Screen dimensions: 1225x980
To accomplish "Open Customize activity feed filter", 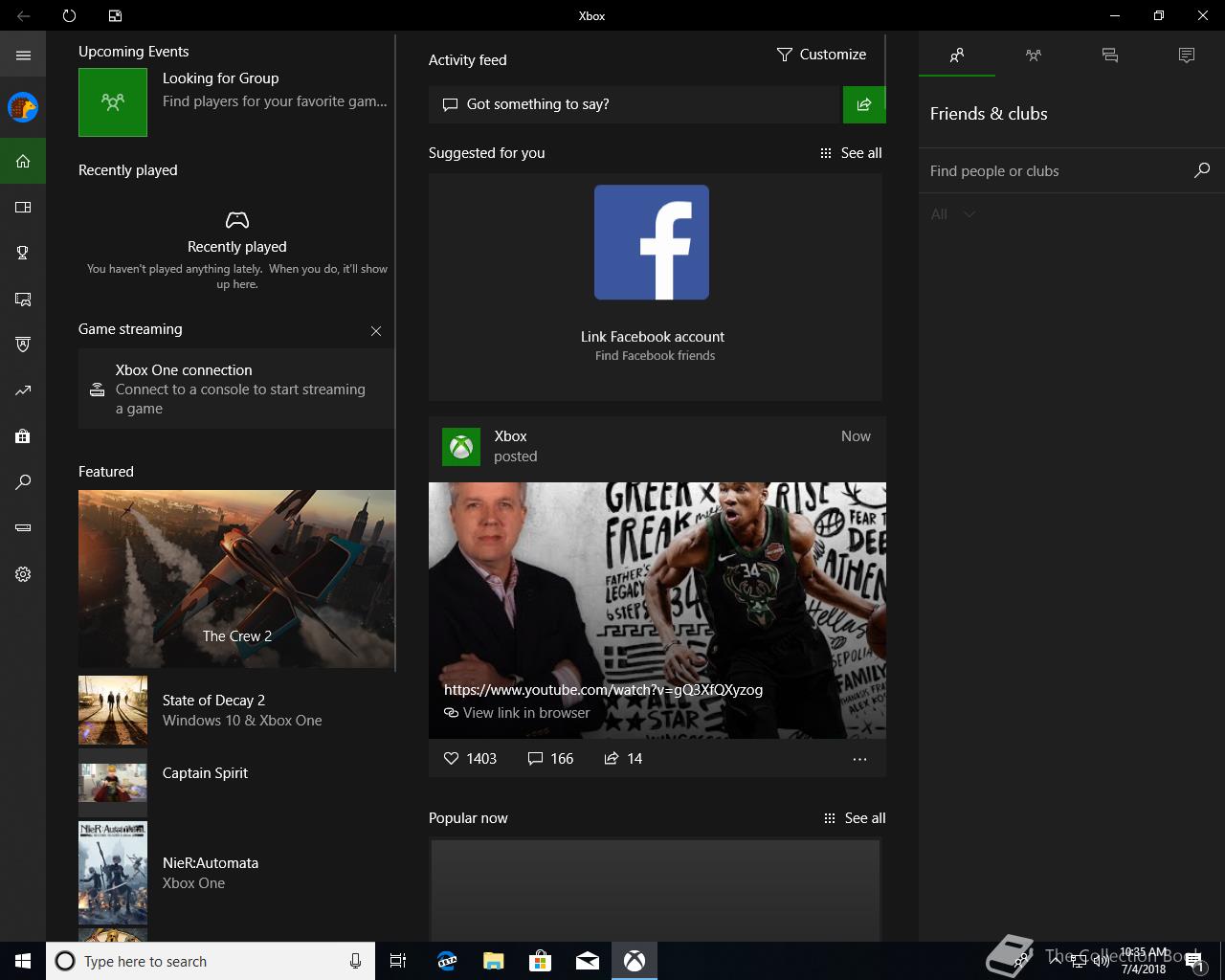I will click(x=821, y=55).
